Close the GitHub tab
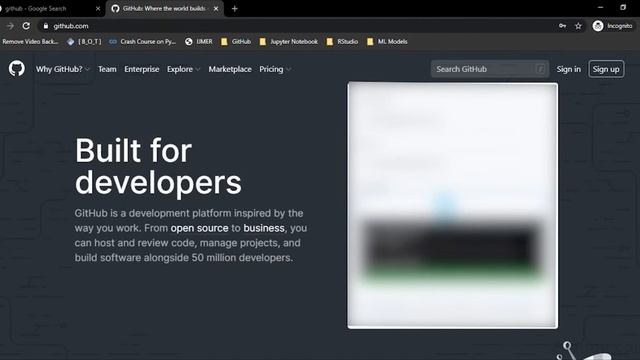 click(x=216, y=9)
